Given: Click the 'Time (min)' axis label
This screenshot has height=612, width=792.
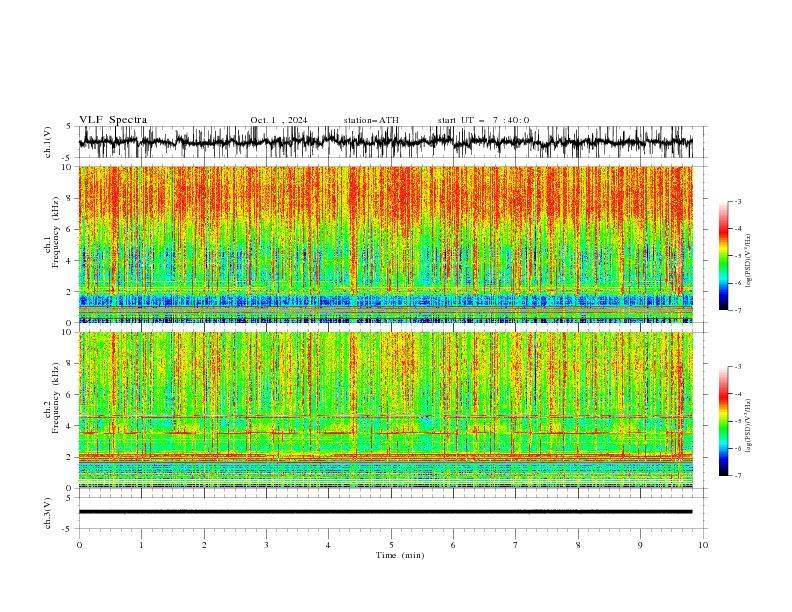Looking at the screenshot, I should (400, 555).
